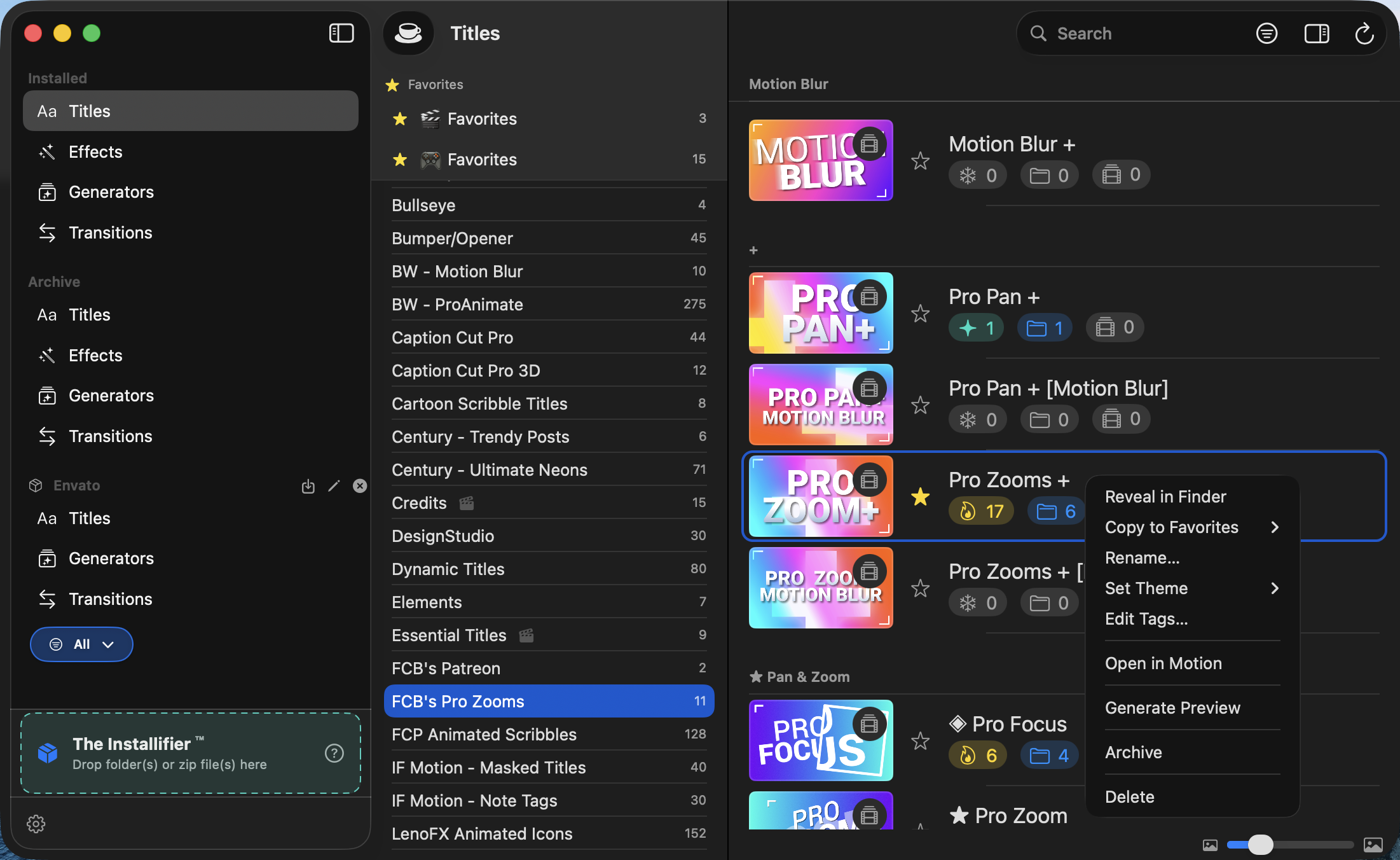1400x860 pixels.
Task: Click the refresh icon in the top toolbar
Action: [x=1364, y=32]
